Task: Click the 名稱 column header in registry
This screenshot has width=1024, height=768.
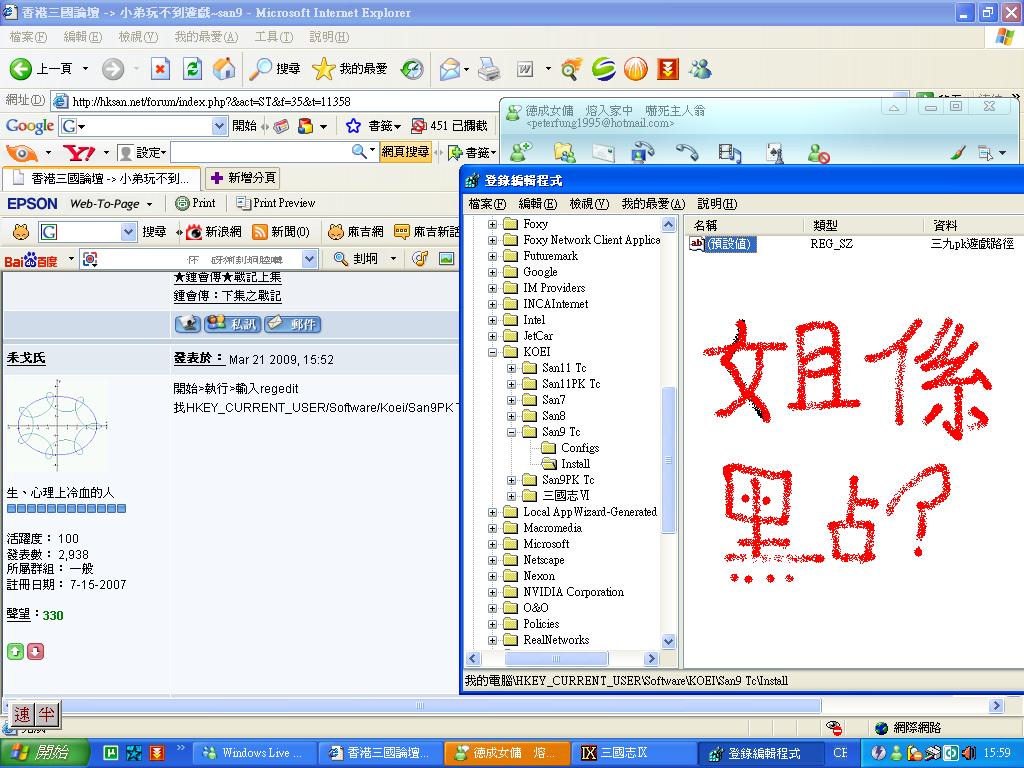Action: (x=743, y=226)
